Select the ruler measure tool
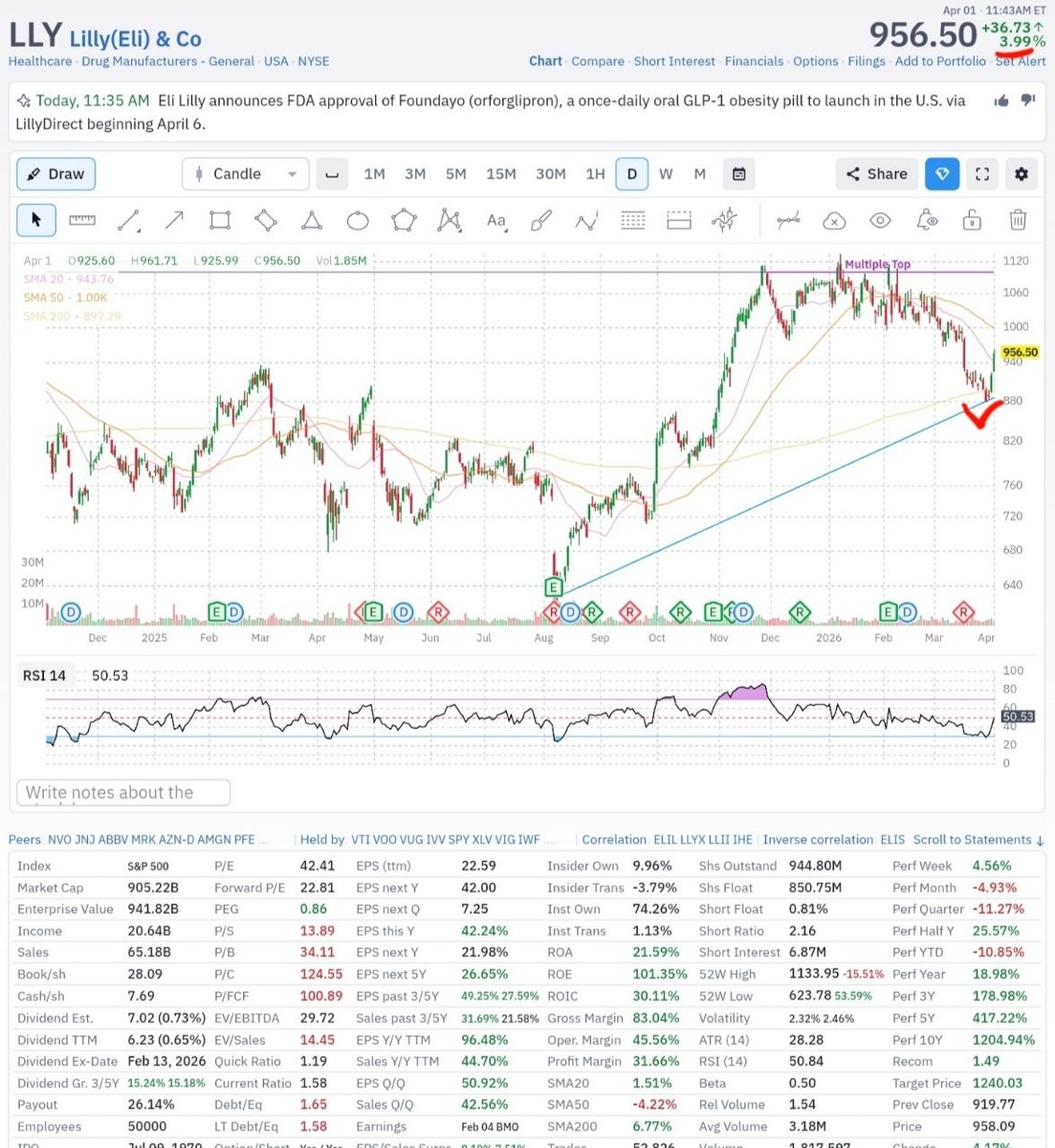 (82, 220)
